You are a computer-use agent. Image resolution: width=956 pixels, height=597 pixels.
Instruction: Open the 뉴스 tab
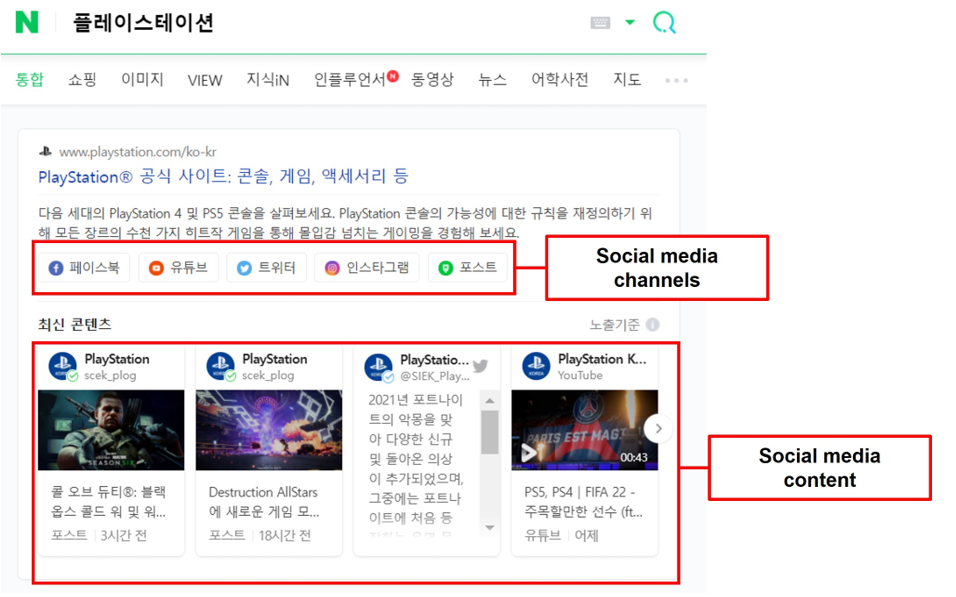tap(492, 80)
